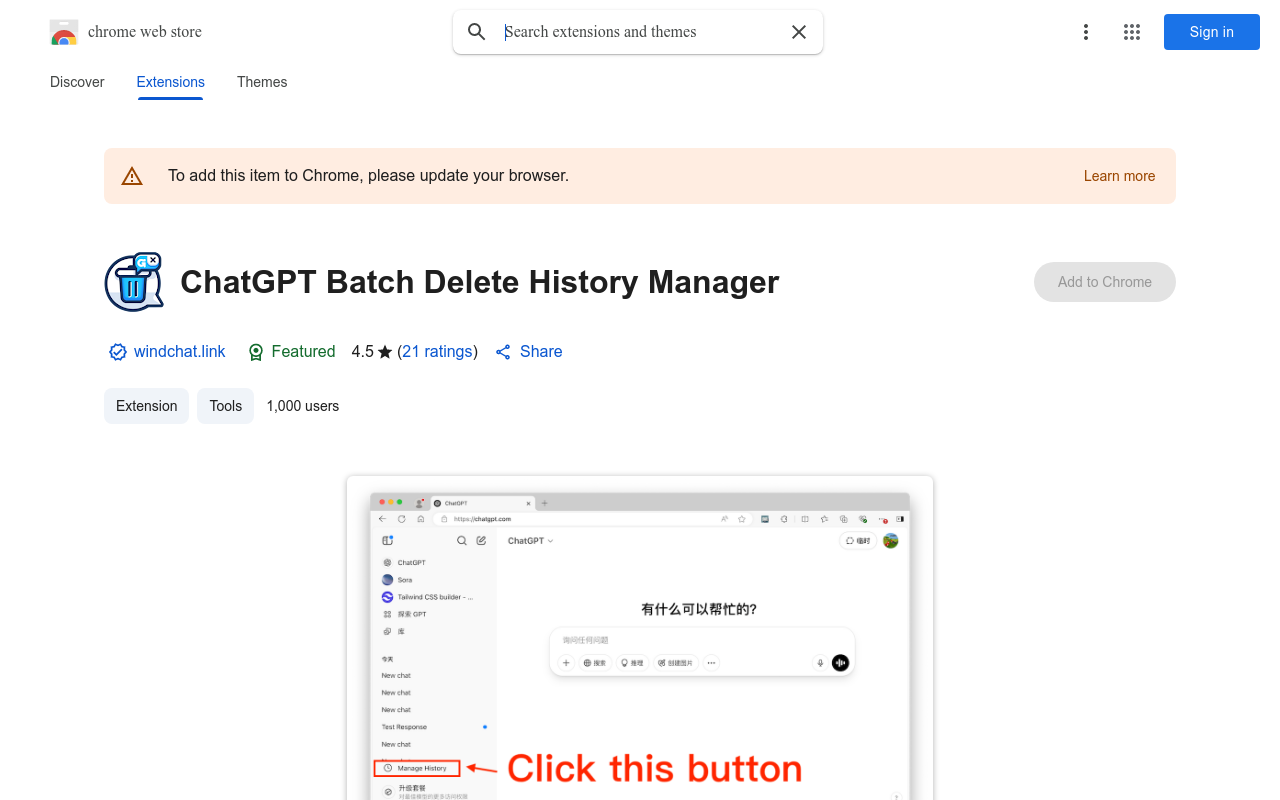The height and width of the screenshot is (800, 1280).
Task: Switch to the Themes tab
Action: click(x=262, y=82)
